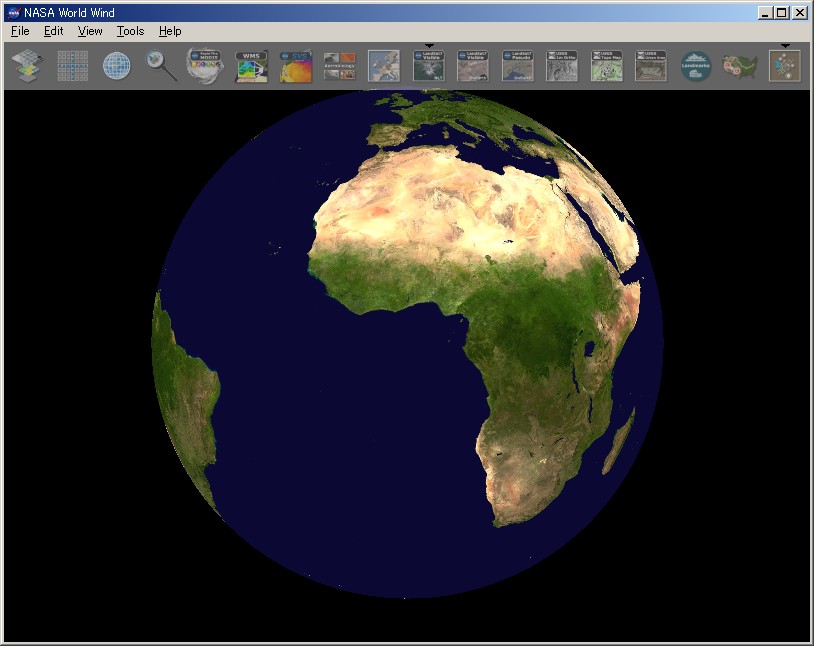Click the Europe imagery thumbnail icon
Viewport: 814px width, 646px height.
385,65
